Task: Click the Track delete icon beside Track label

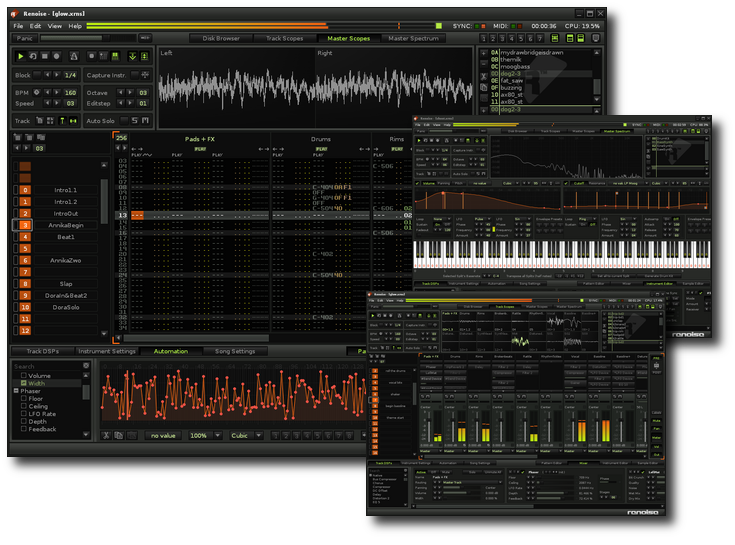Action: tap(40, 121)
